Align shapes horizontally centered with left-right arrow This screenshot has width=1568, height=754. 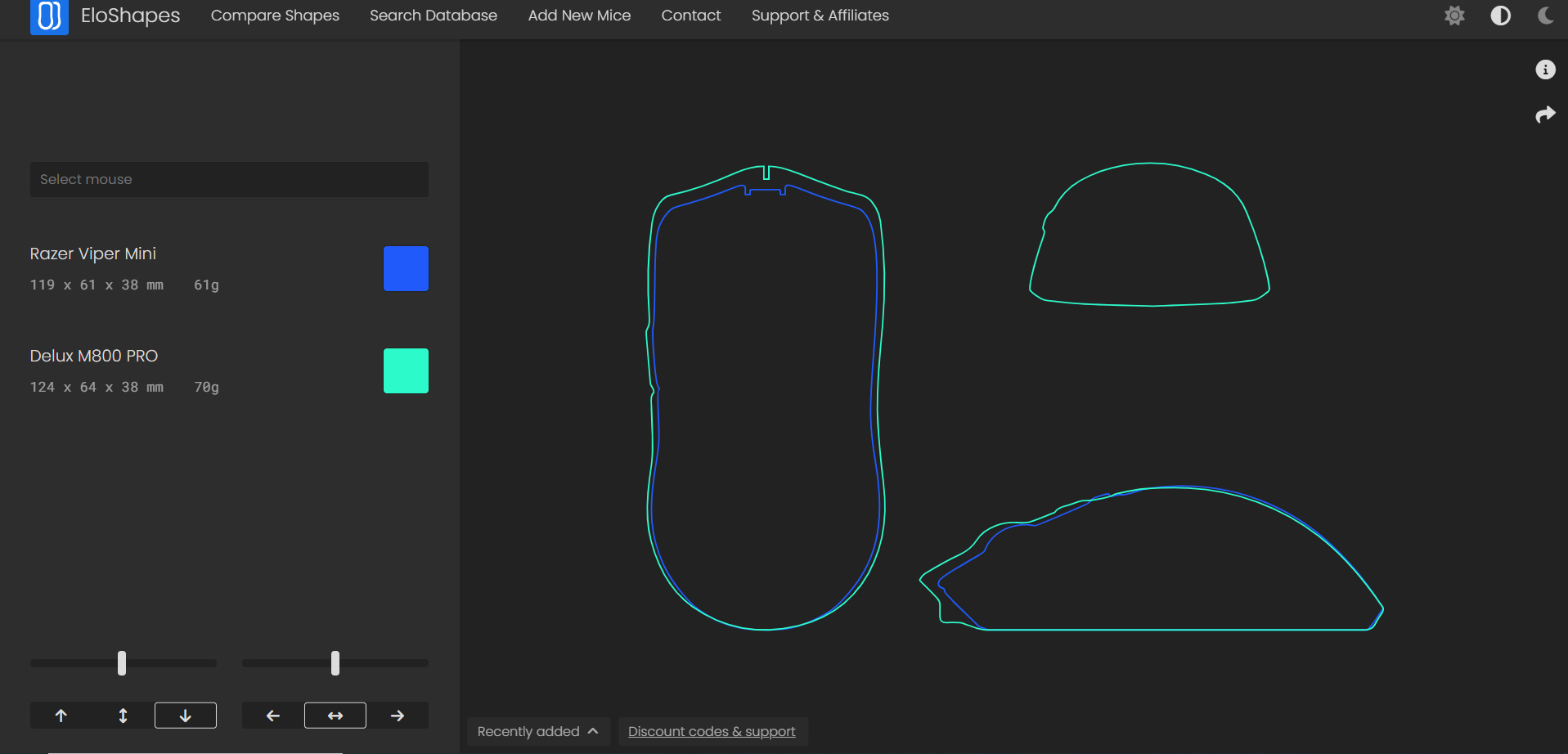tap(335, 716)
